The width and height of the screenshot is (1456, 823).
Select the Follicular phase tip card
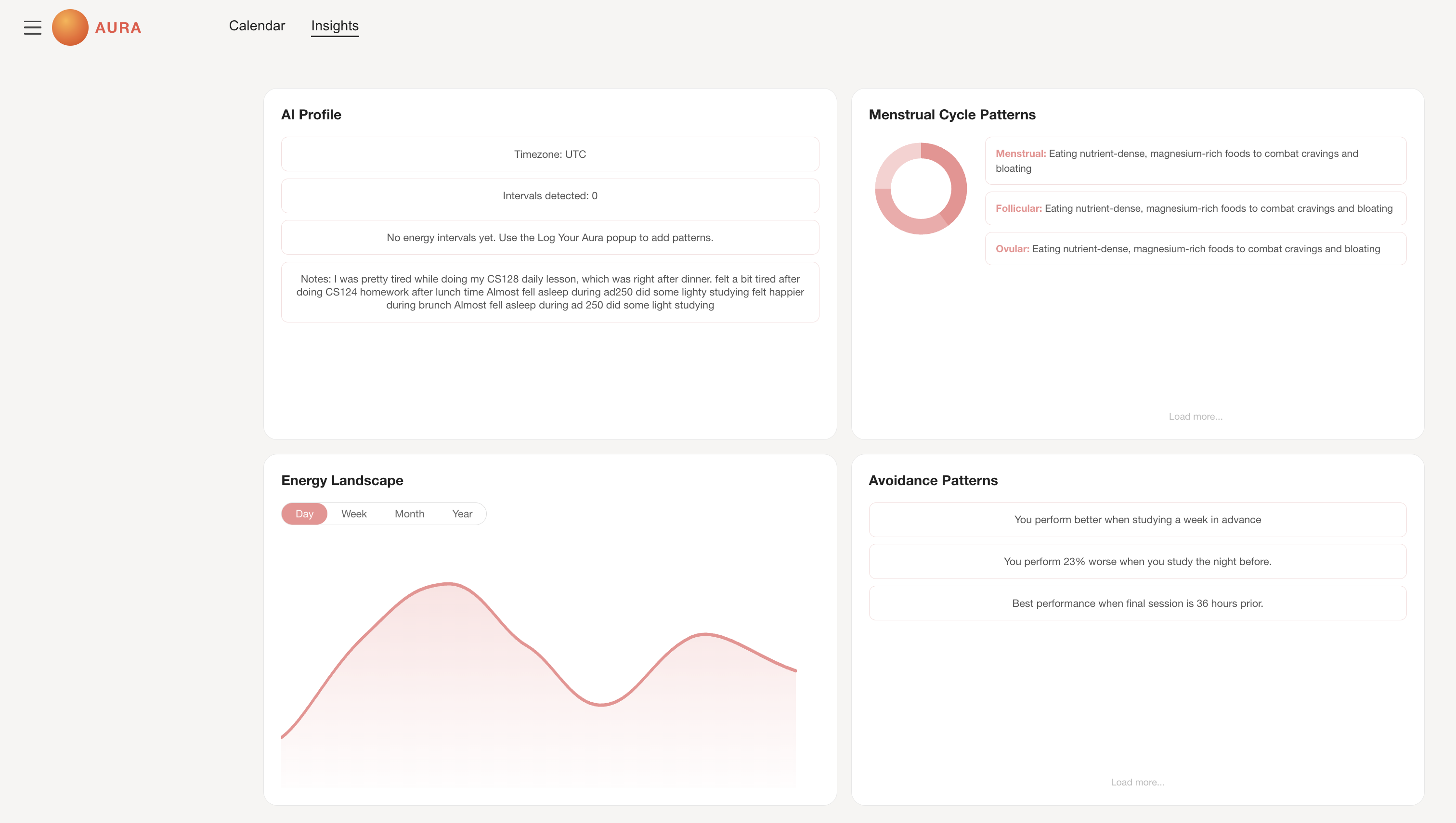pos(1196,208)
